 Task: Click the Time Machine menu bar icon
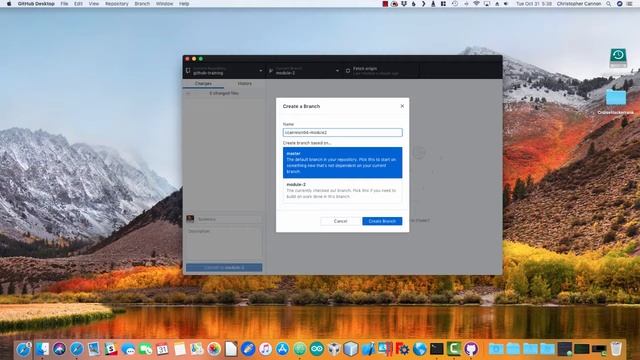click(455, 4)
